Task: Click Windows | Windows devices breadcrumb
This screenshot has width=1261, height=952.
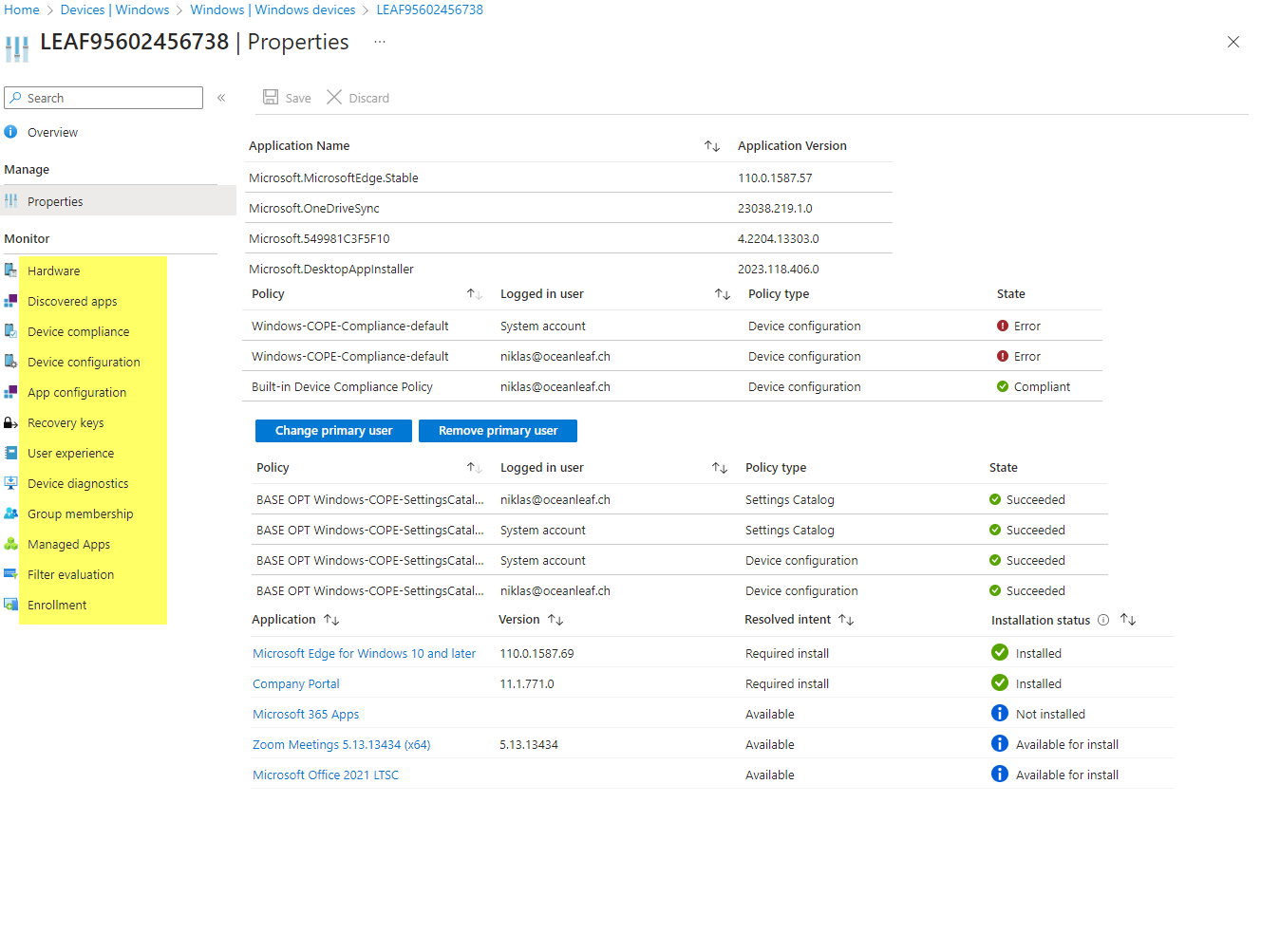Action: coord(273,9)
